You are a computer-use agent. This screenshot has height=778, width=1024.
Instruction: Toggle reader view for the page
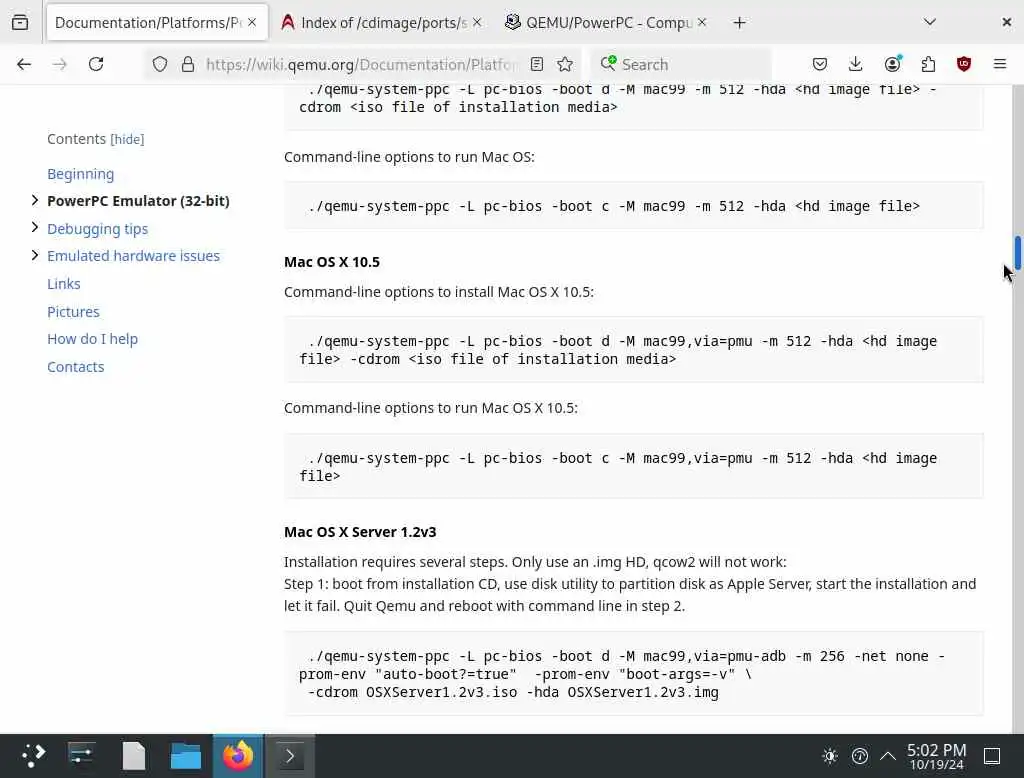[x=537, y=64]
